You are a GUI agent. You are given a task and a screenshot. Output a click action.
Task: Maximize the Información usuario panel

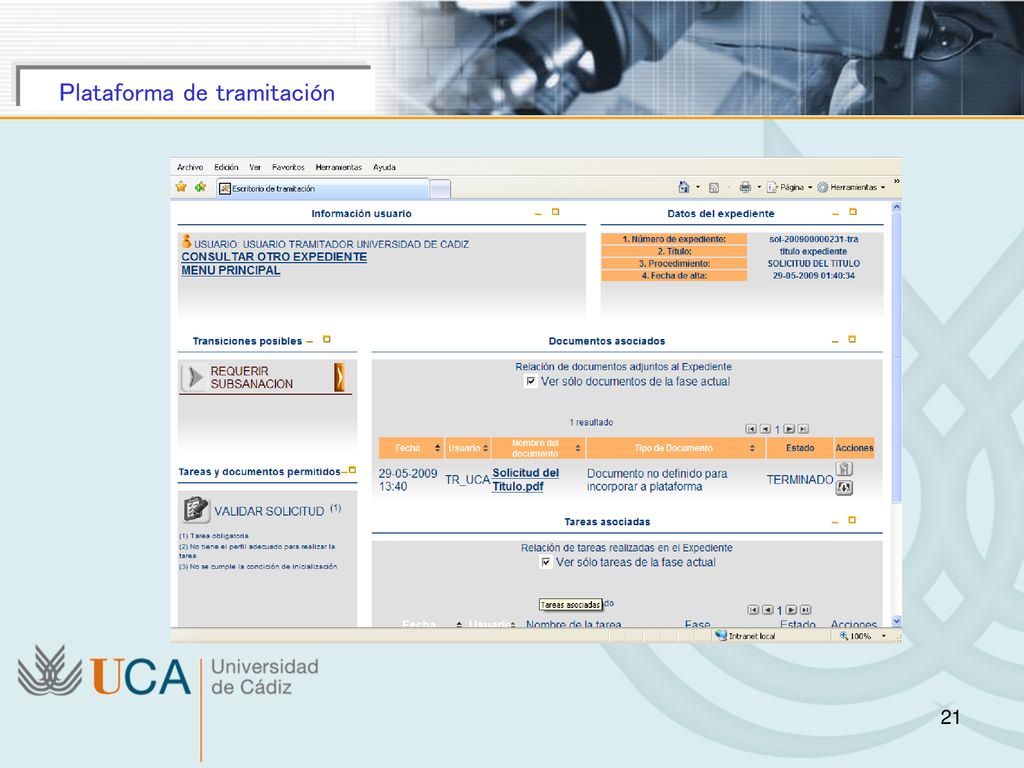click(556, 212)
